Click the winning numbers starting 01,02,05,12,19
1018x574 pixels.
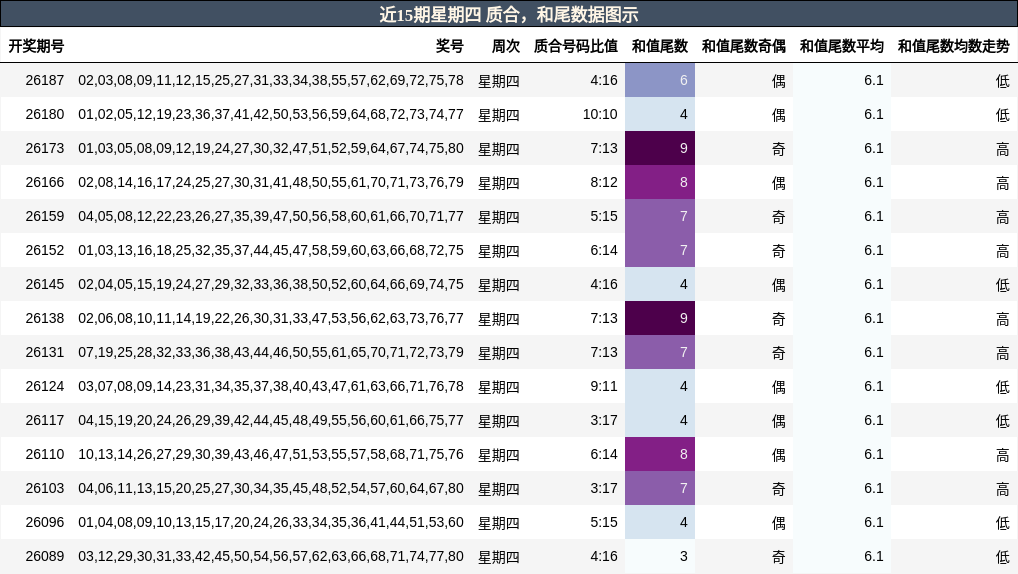pyautogui.click(x=271, y=114)
